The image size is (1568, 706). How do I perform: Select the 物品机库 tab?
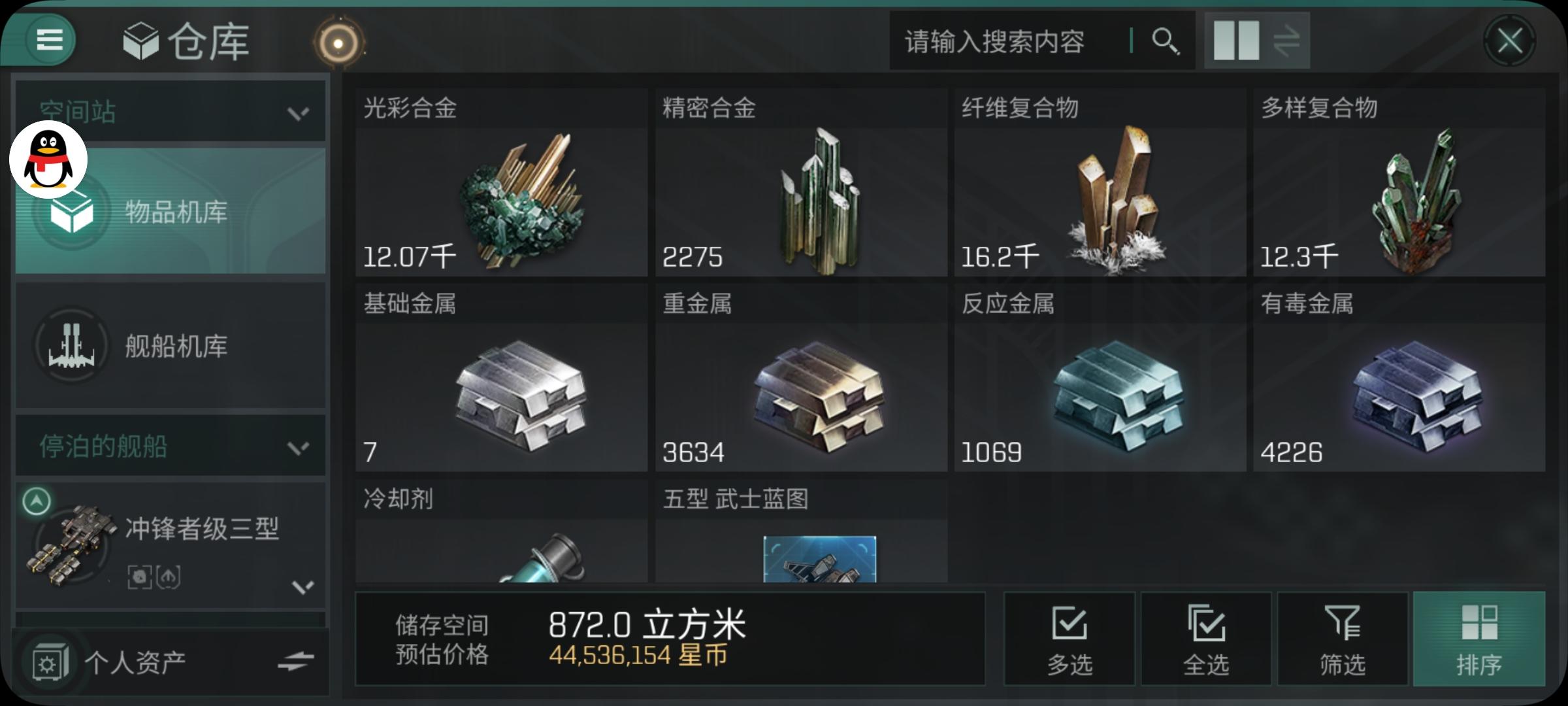[x=171, y=211]
